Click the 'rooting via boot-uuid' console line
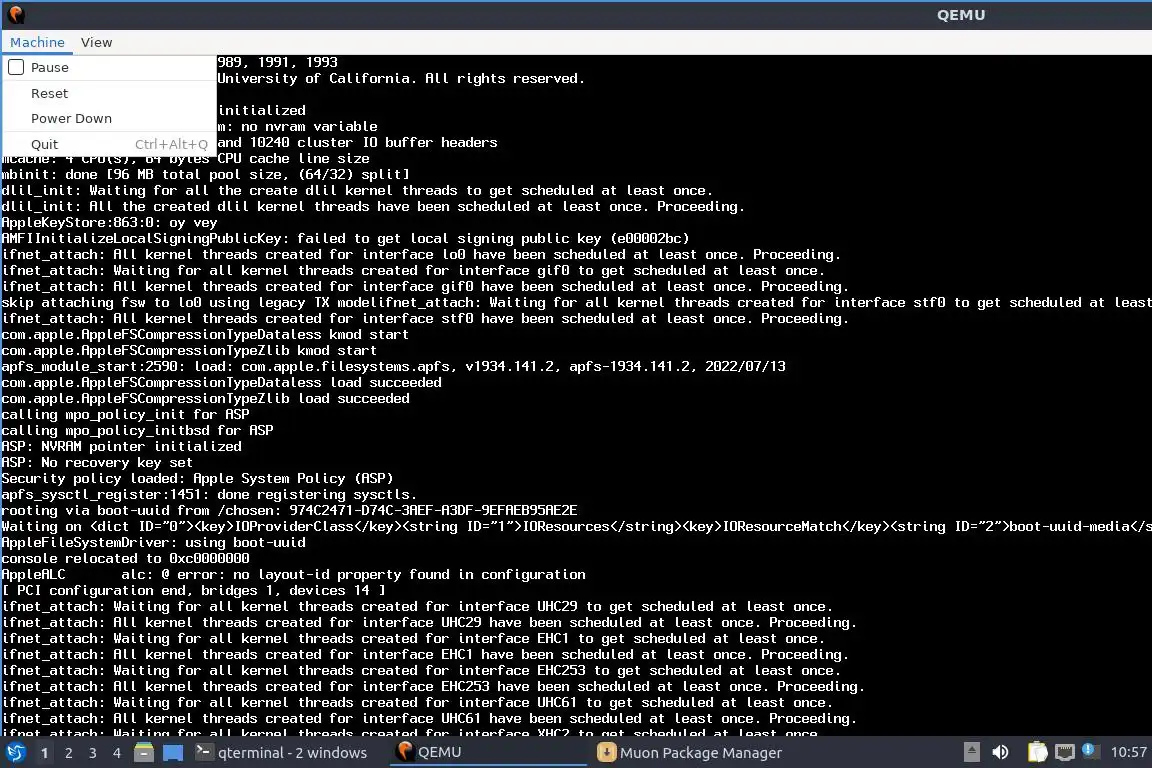Image resolution: width=1152 pixels, height=768 pixels. click(289, 510)
